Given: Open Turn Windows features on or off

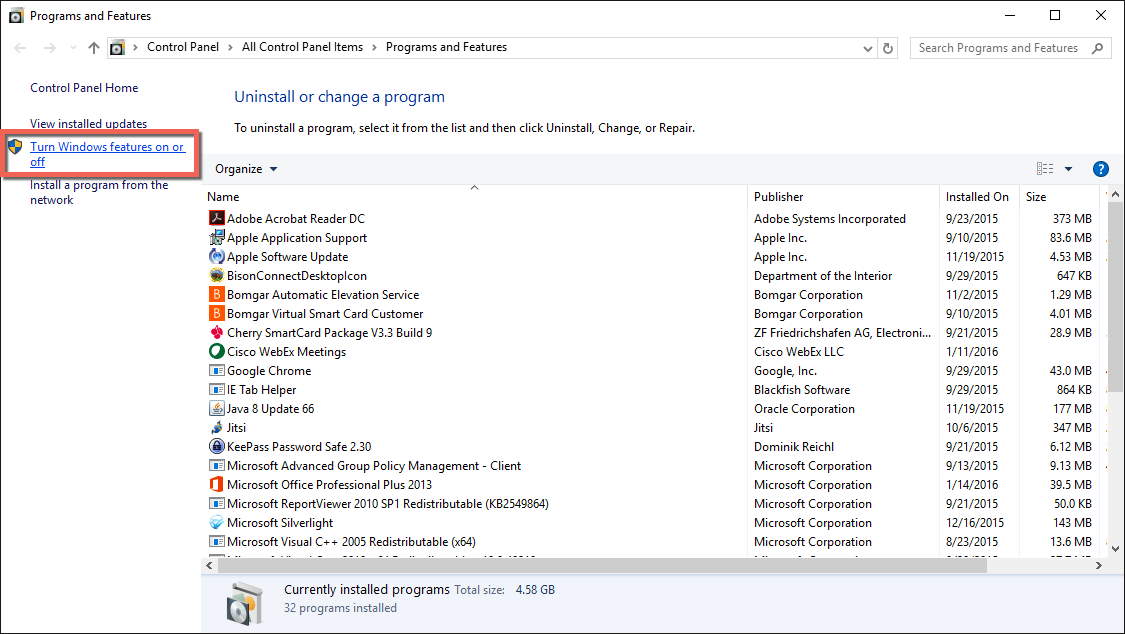Looking at the screenshot, I should point(107,153).
